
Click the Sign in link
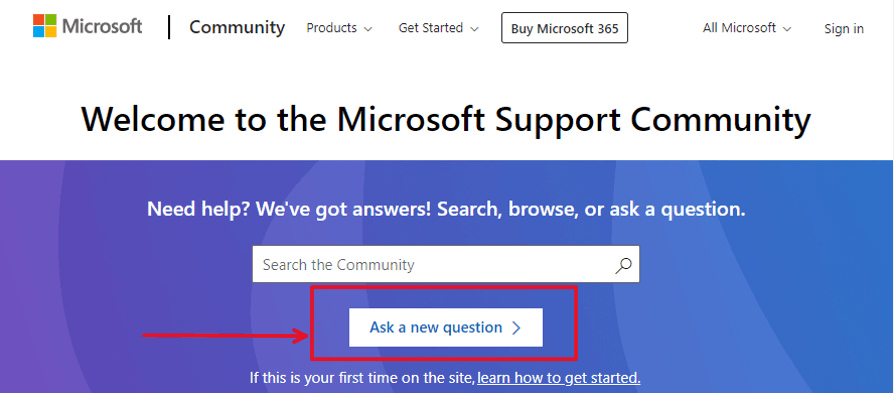[844, 29]
